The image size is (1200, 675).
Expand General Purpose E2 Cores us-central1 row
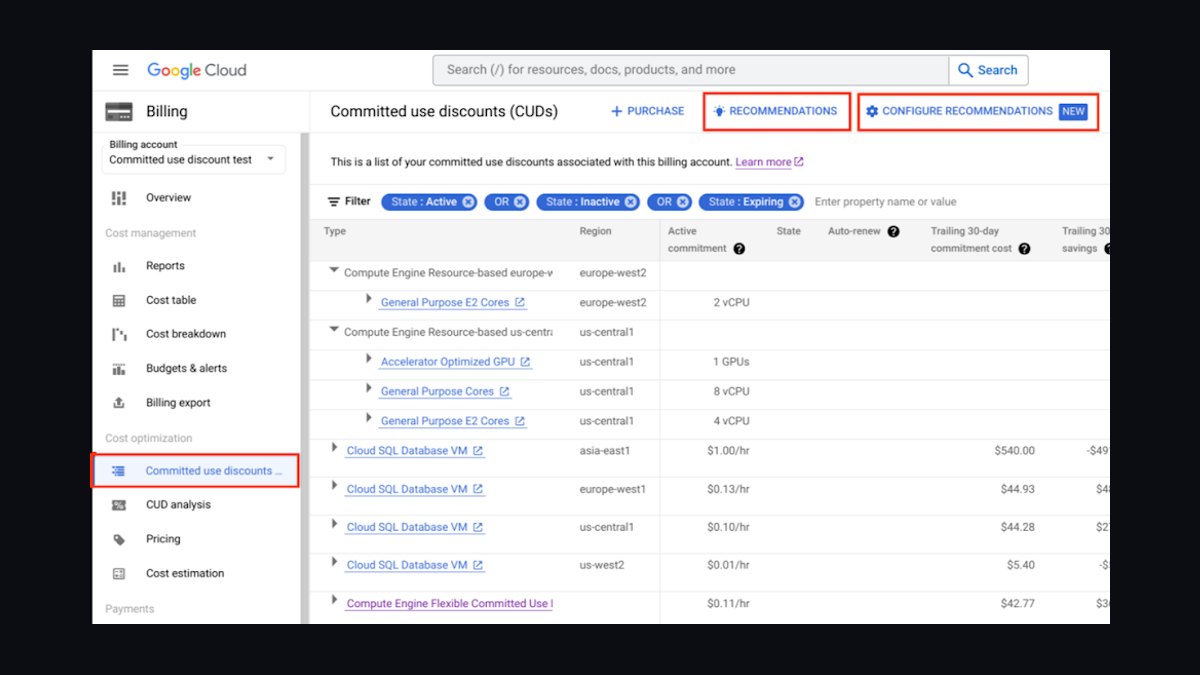(369, 418)
